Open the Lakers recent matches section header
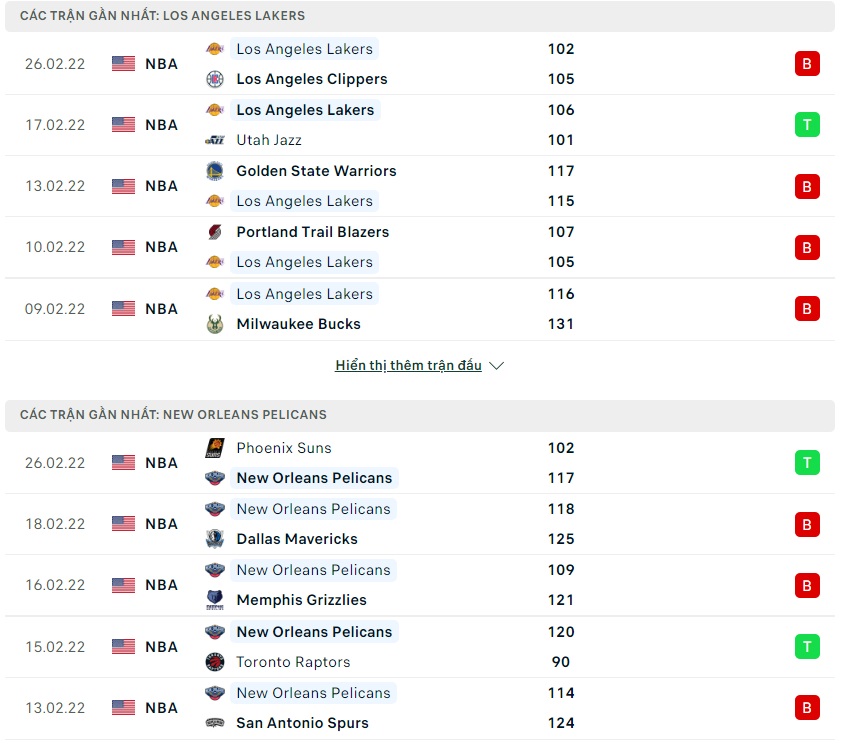844x748 pixels. pyautogui.click(x=163, y=16)
